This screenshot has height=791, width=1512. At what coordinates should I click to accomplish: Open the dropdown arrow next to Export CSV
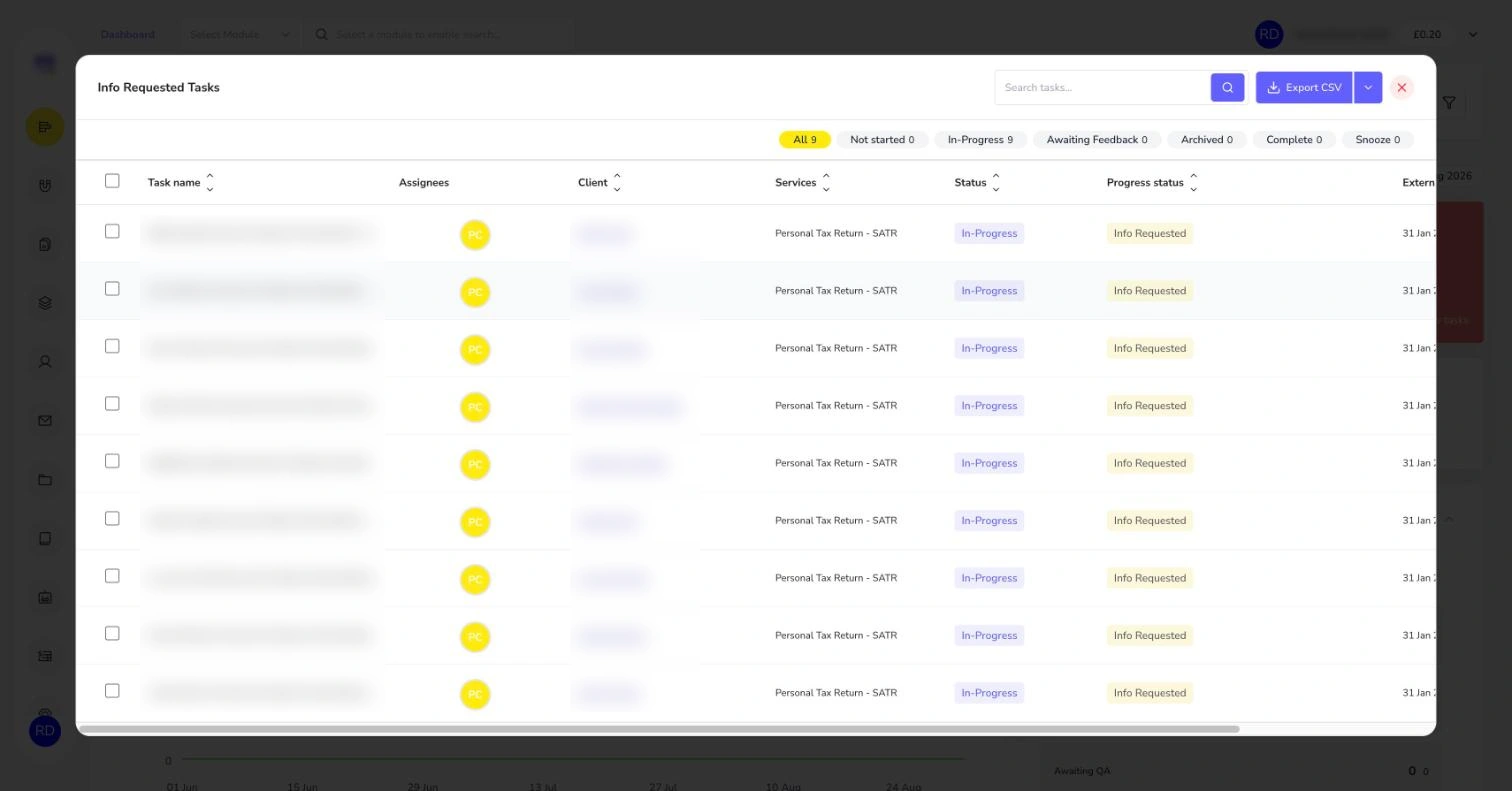click(1368, 87)
